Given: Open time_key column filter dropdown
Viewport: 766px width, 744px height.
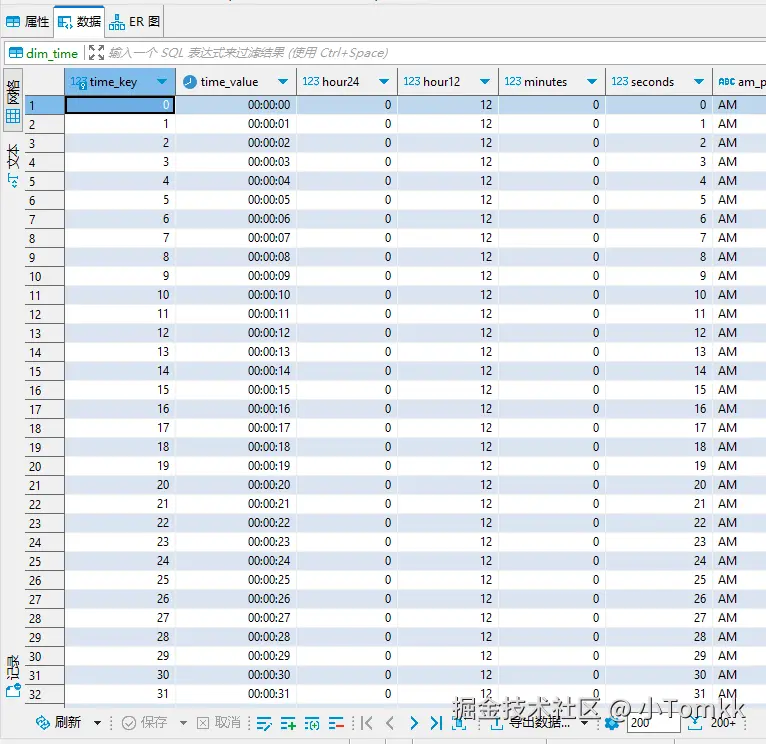Looking at the screenshot, I should (x=162, y=82).
